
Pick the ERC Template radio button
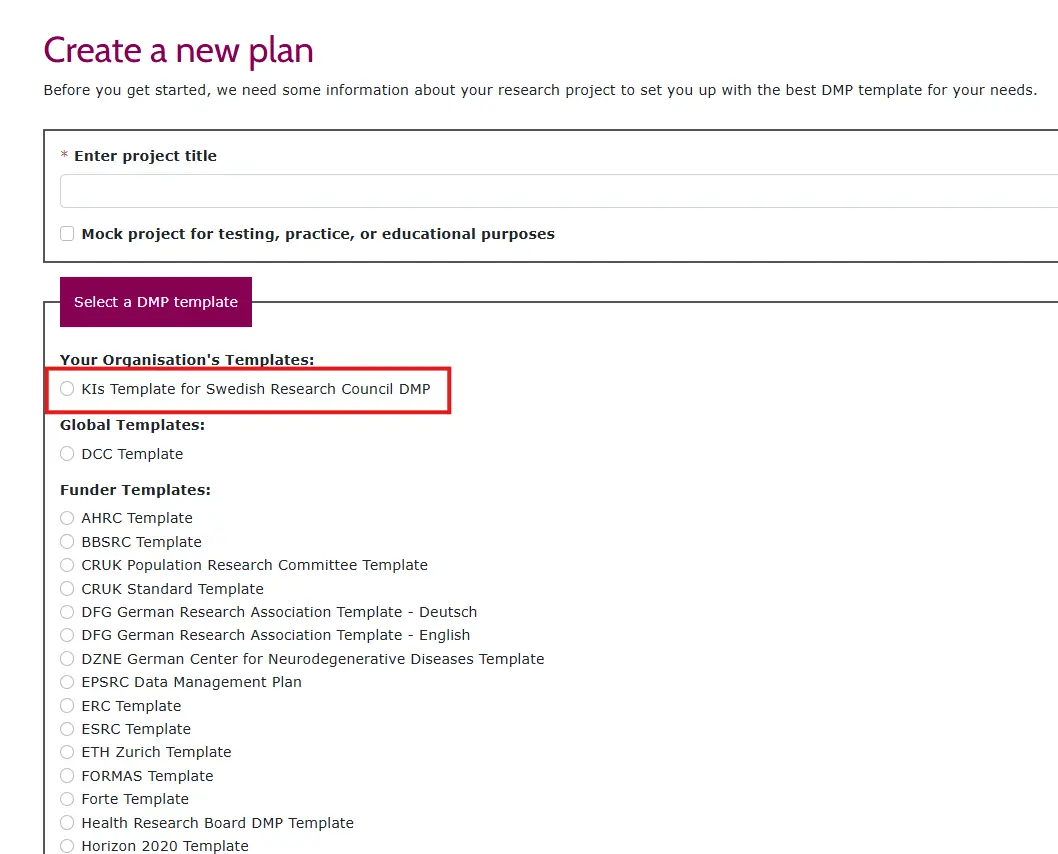pyautogui.click(x=67, y=706)
